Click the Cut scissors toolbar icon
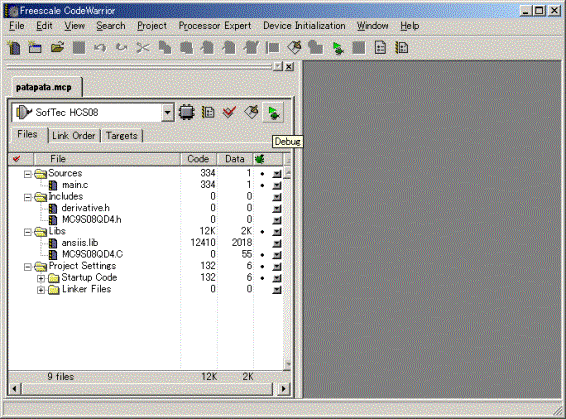The height and width of the screenshot is (419, 566). pos(143,48)
